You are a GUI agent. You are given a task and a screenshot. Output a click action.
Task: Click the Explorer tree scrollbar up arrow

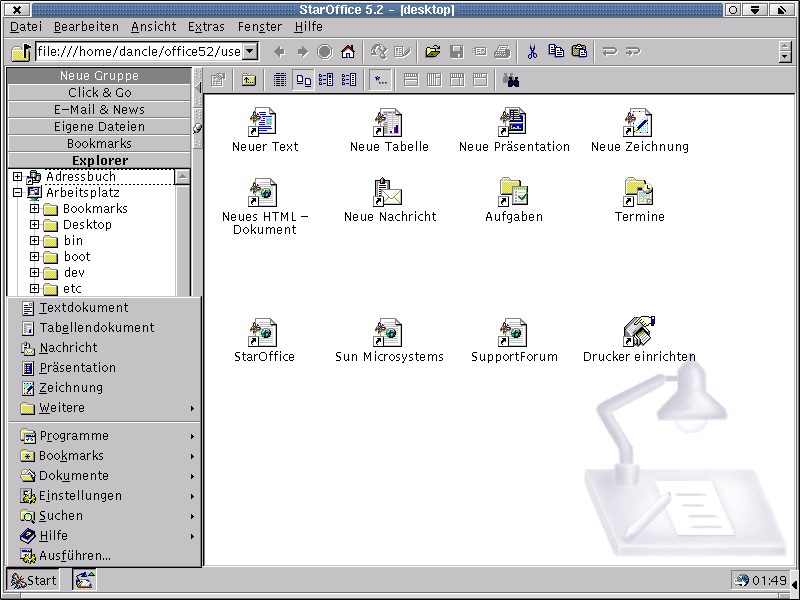coord(182,177)
